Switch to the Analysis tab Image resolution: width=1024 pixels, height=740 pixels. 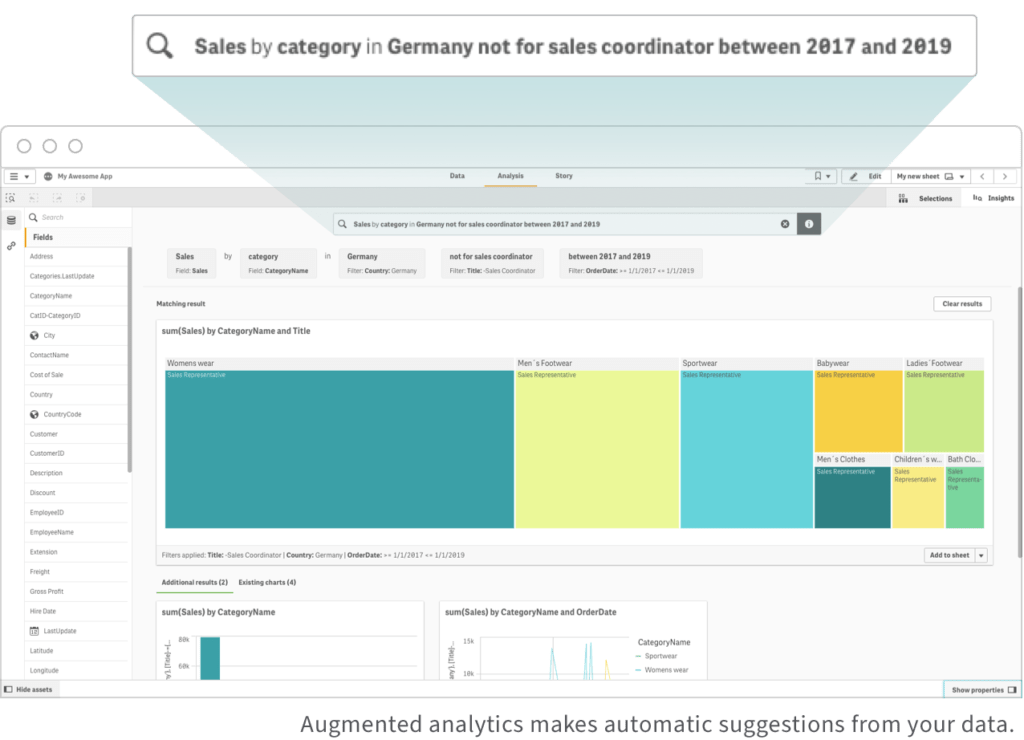coord(510,176)
